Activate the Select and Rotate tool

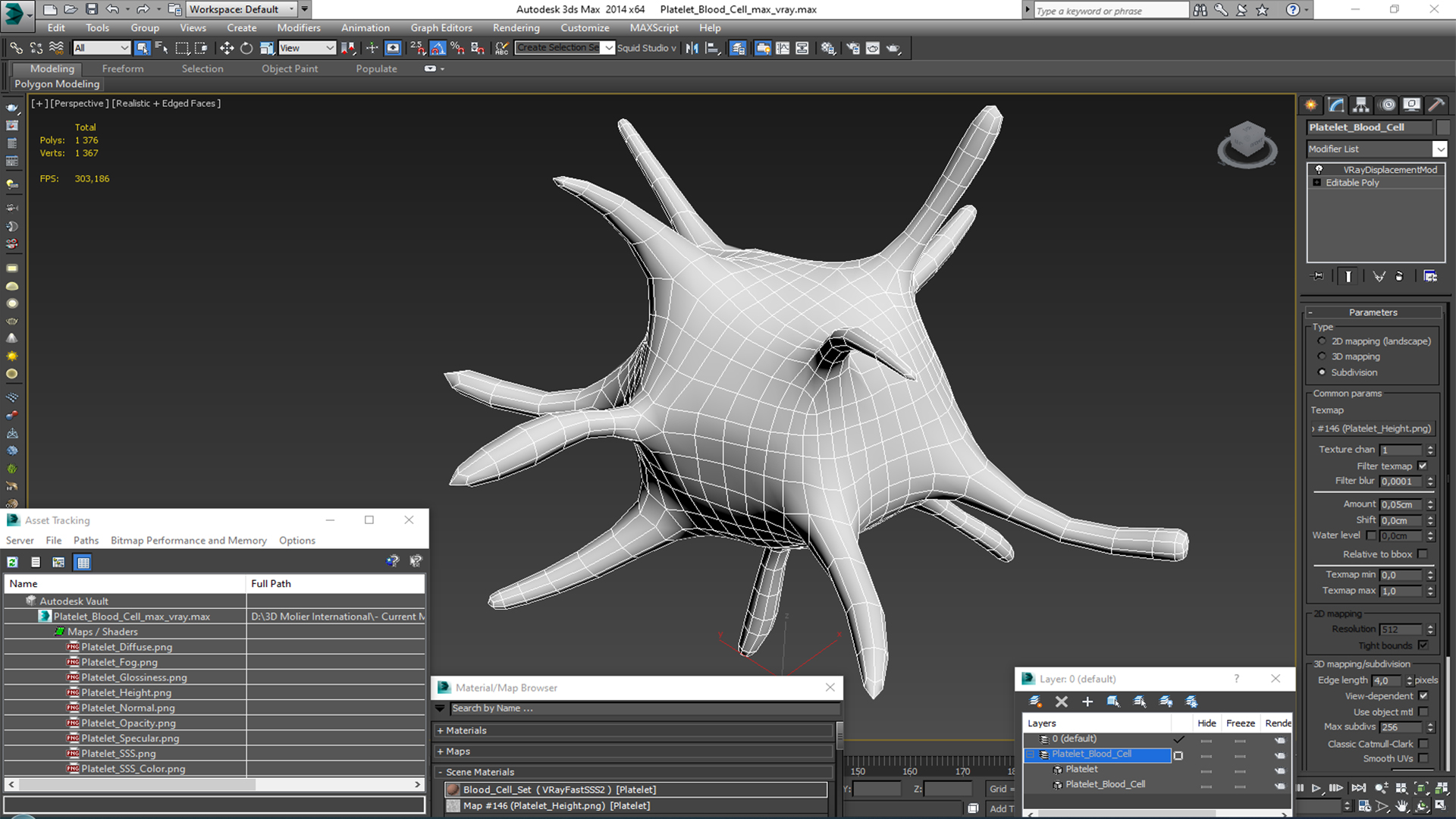(x=246, y=48)
